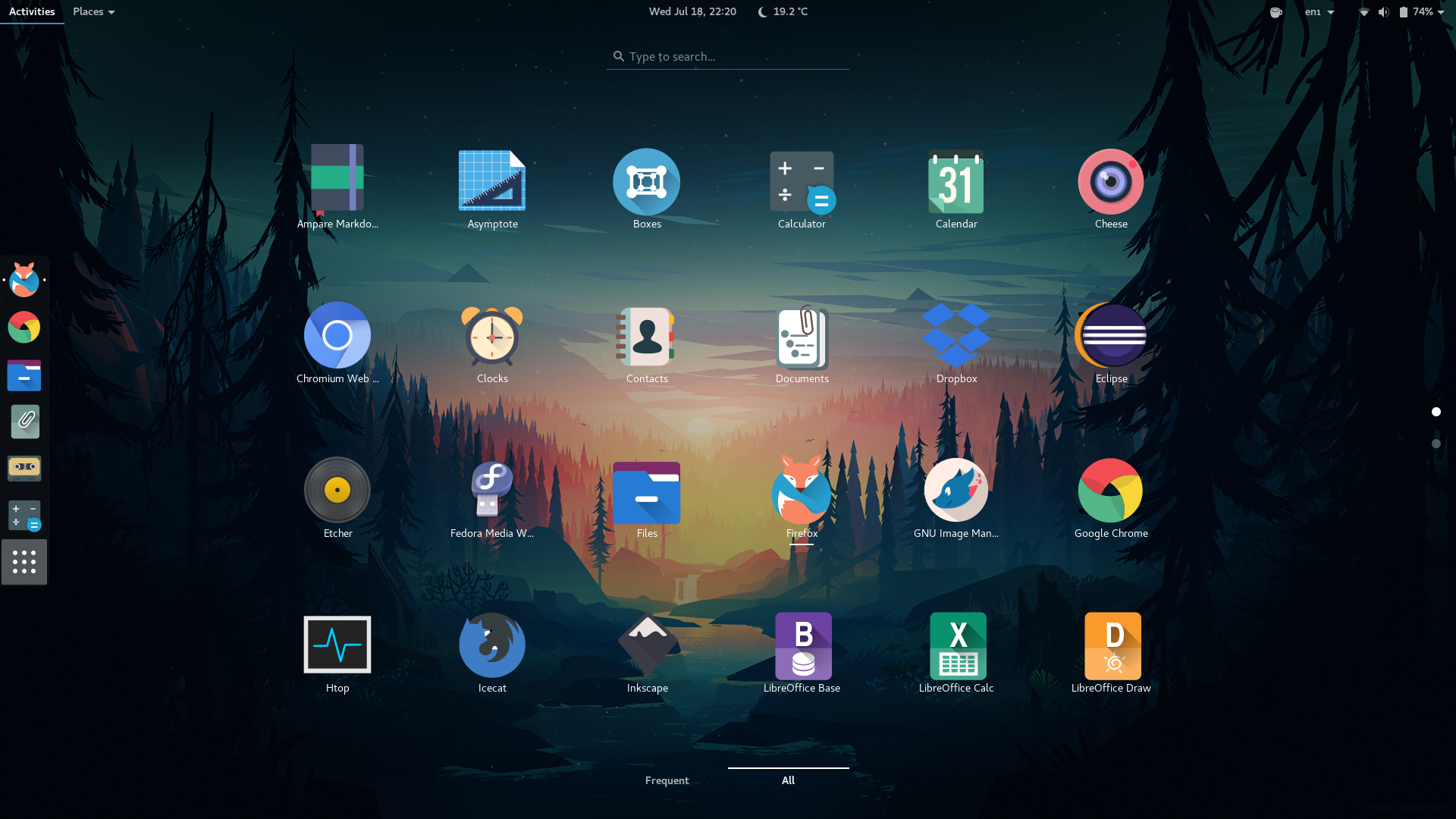1456x819 pixels.
Task: Go to second app page indicator
Action: (1436, 444)
